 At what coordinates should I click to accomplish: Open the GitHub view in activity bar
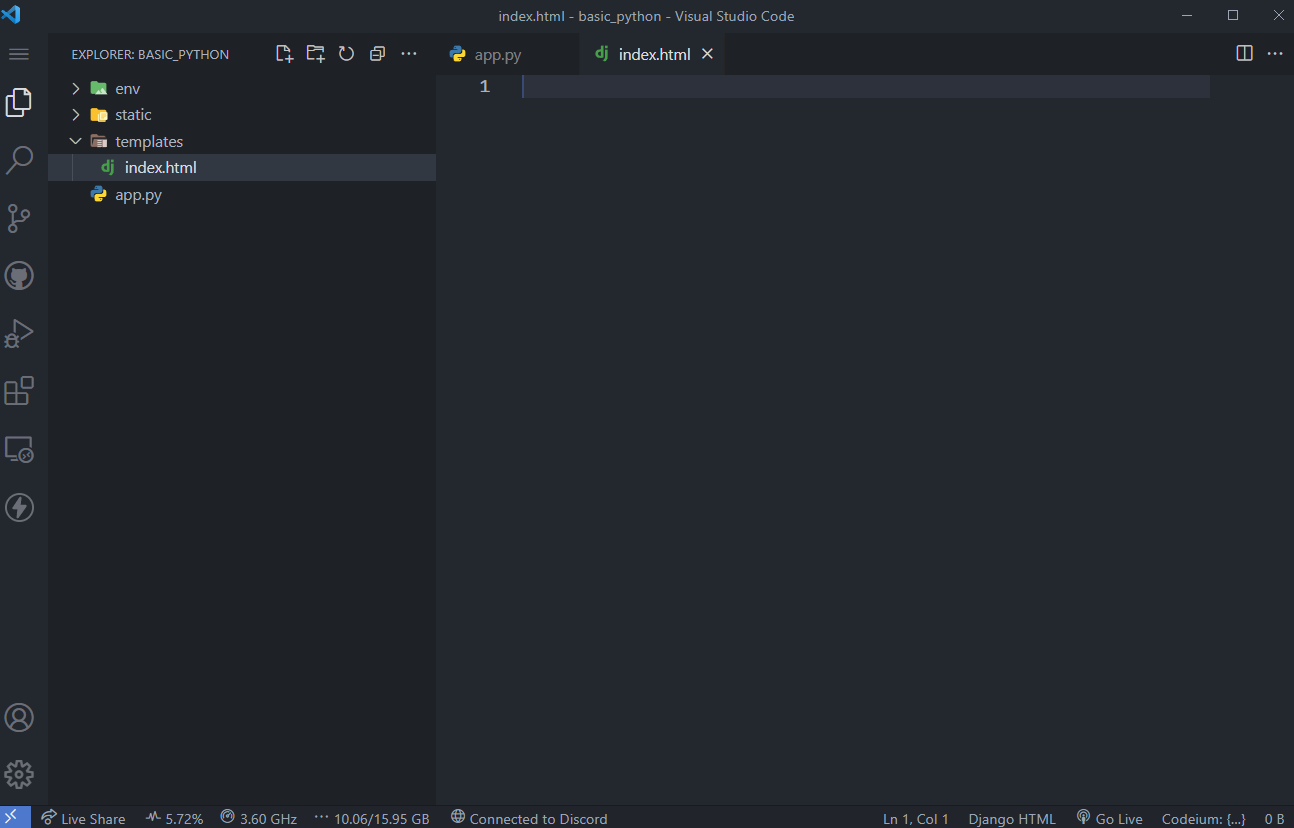(19, 276)
